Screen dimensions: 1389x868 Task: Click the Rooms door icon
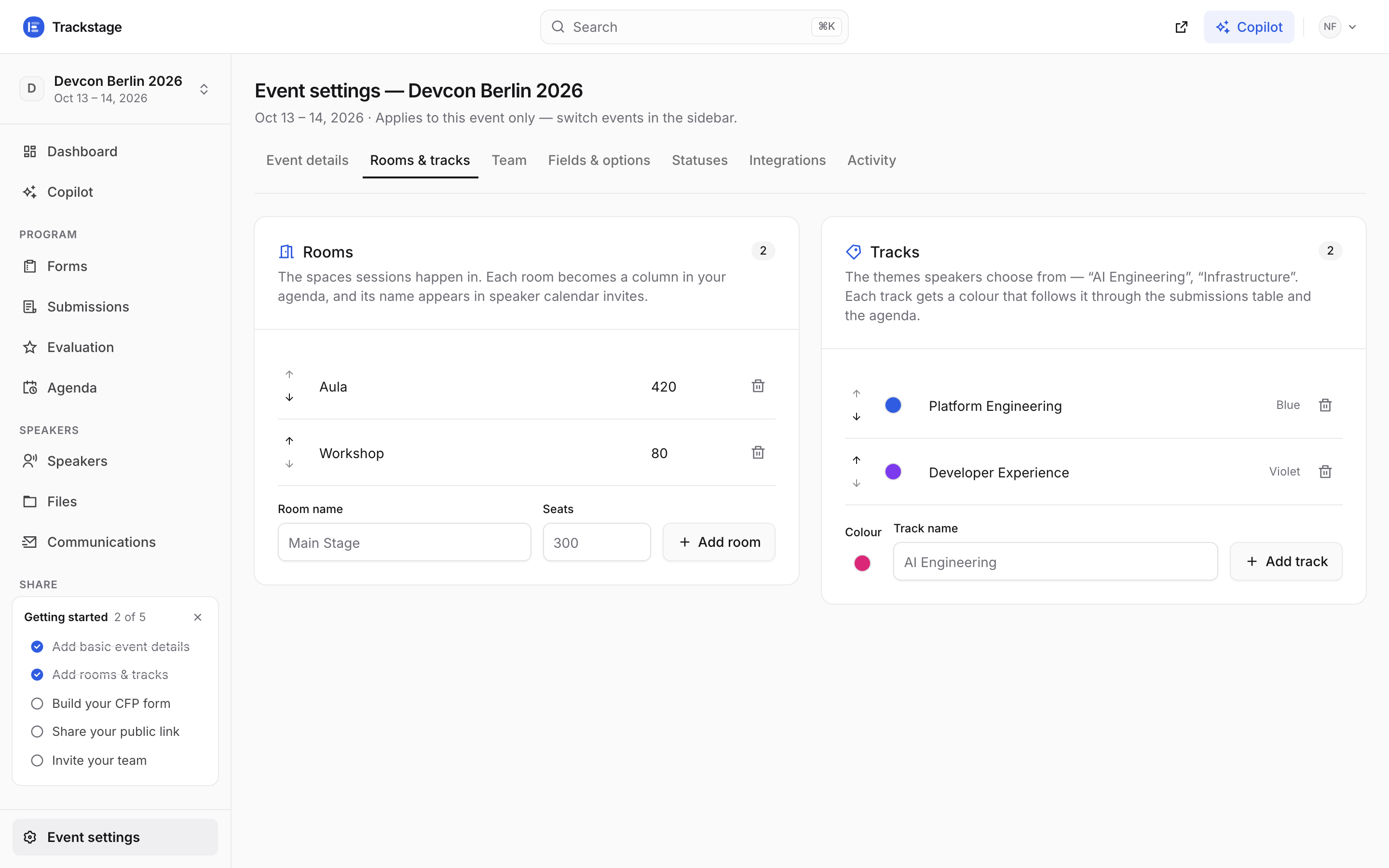coord(286,251)
